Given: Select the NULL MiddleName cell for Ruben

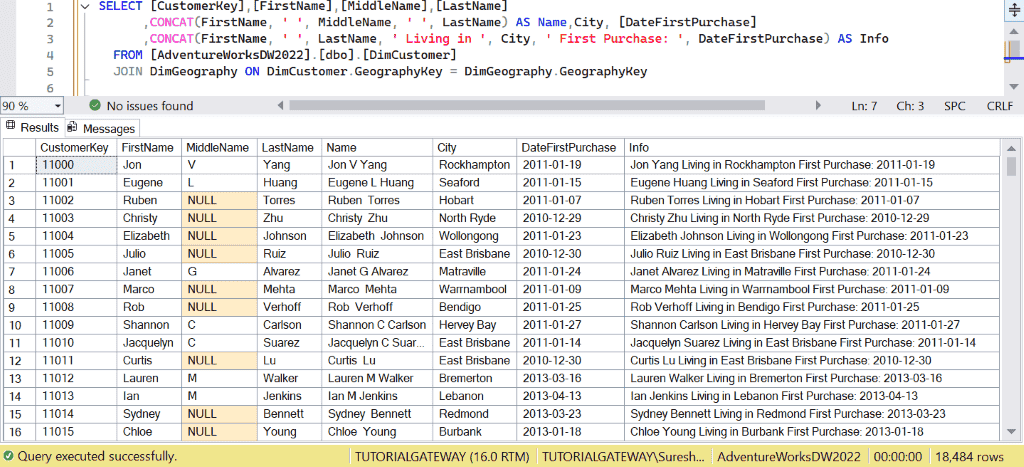Looking at the screenshot, I should (x=219, y=201).
